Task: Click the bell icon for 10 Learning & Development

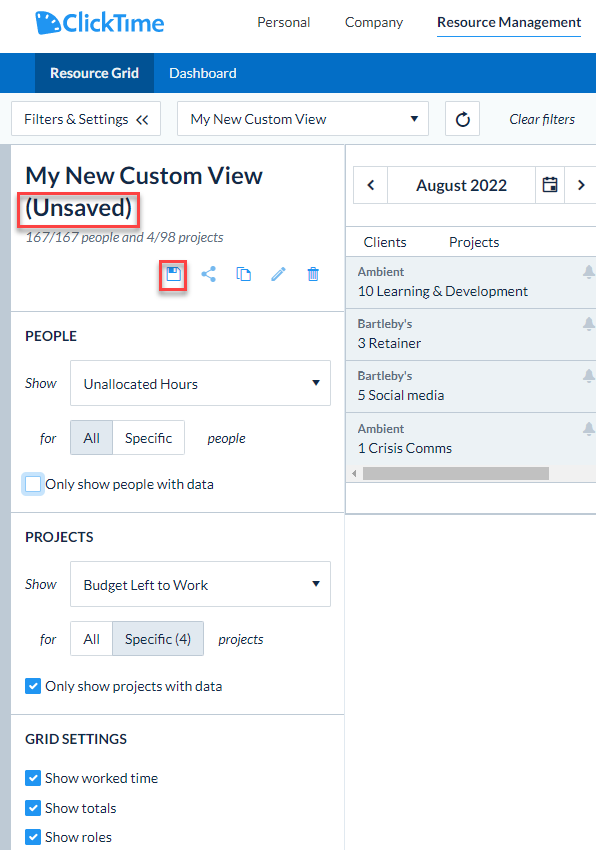Action: click(x=588, y=272)
